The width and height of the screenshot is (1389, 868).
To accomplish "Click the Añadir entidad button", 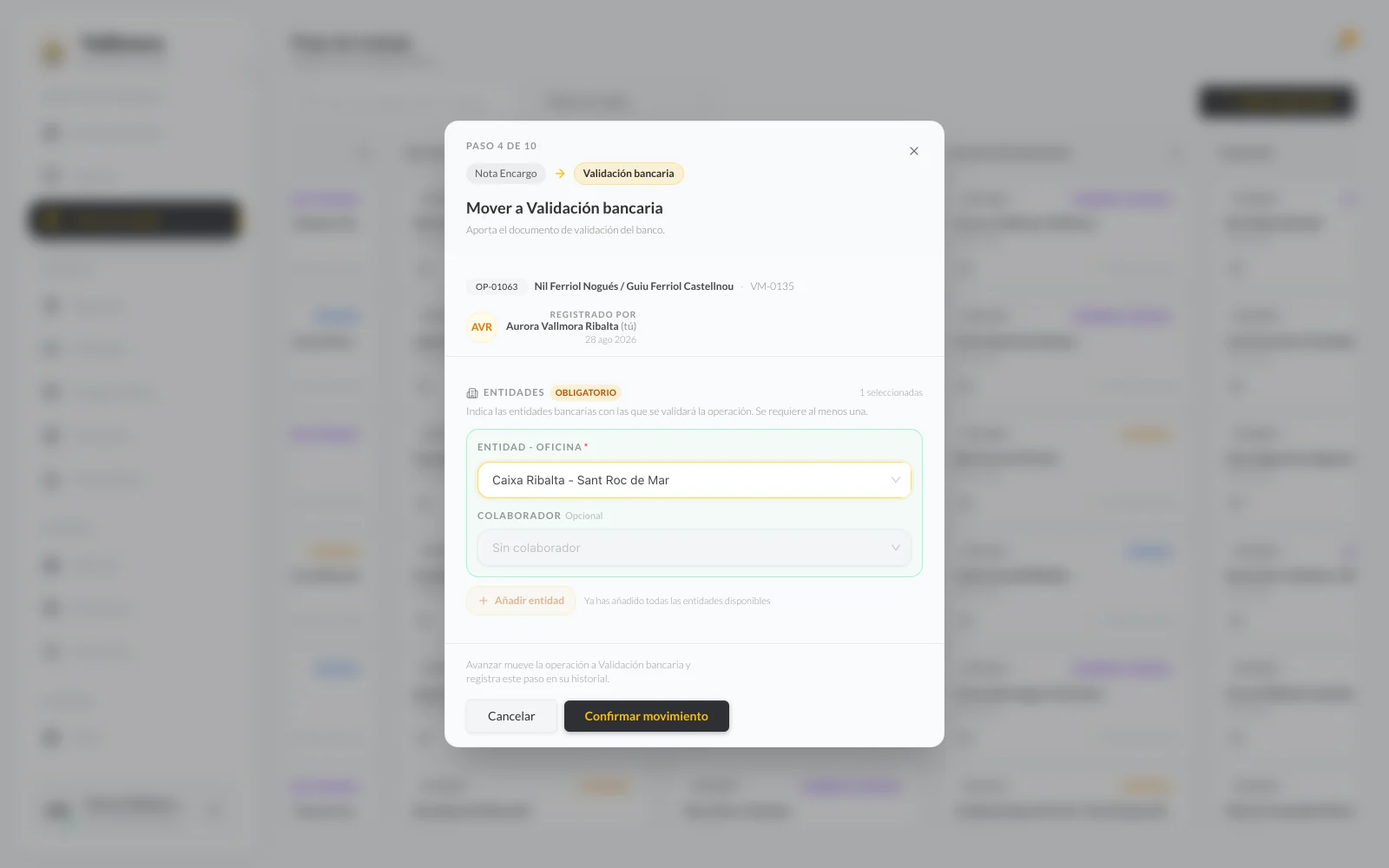I will pyautogui.click(x=521, y=601).
